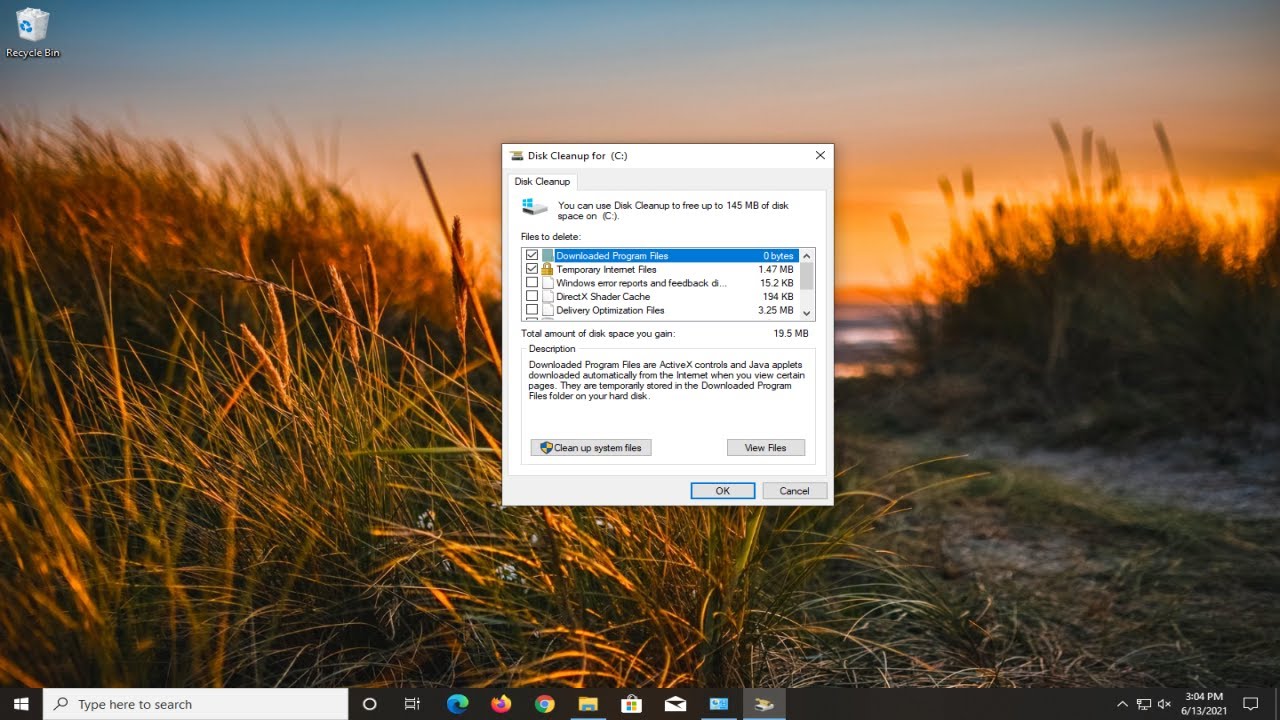Open Microsoft Store from the taskbar
The height and width of the screenshot is (720, 1280).
pos(631,704)
